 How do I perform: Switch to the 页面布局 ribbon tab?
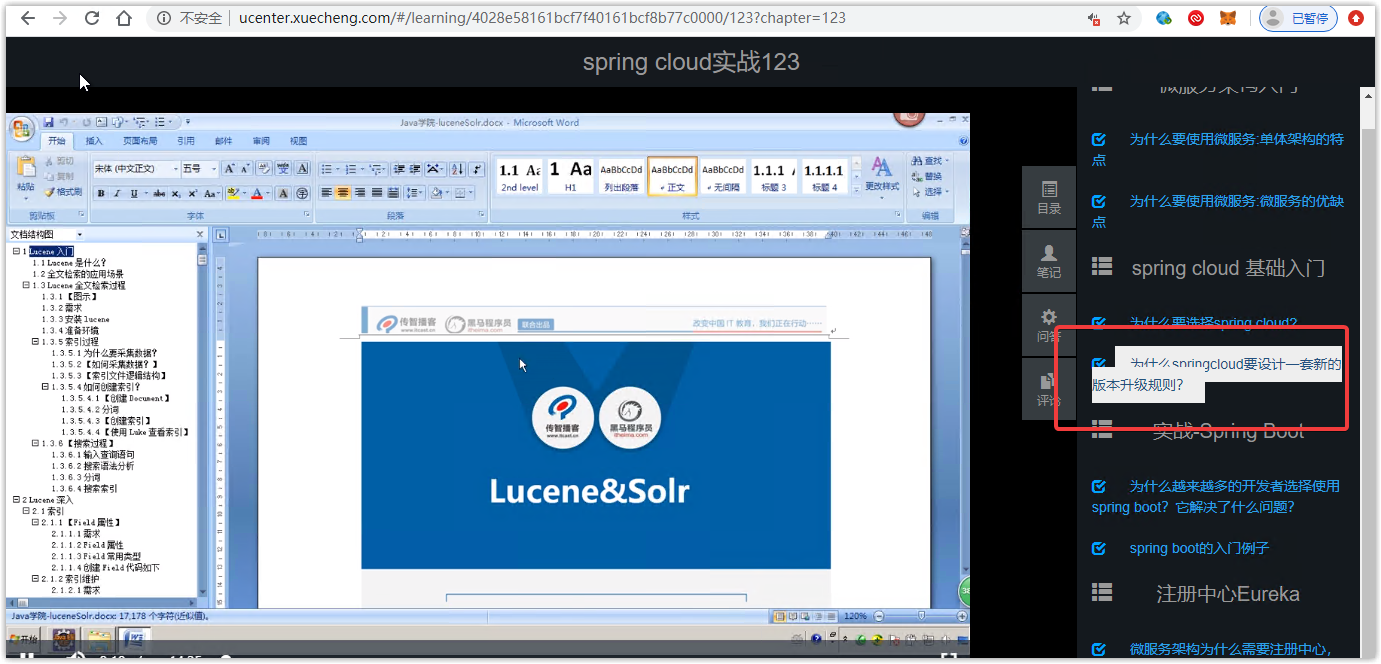(140, 141)
